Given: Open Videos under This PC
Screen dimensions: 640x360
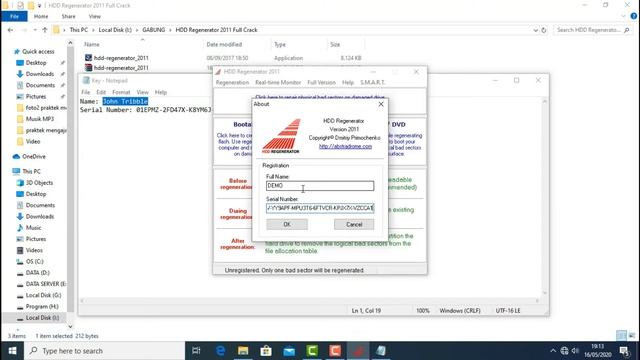Looking at the screenshot, I should point(34,250).
